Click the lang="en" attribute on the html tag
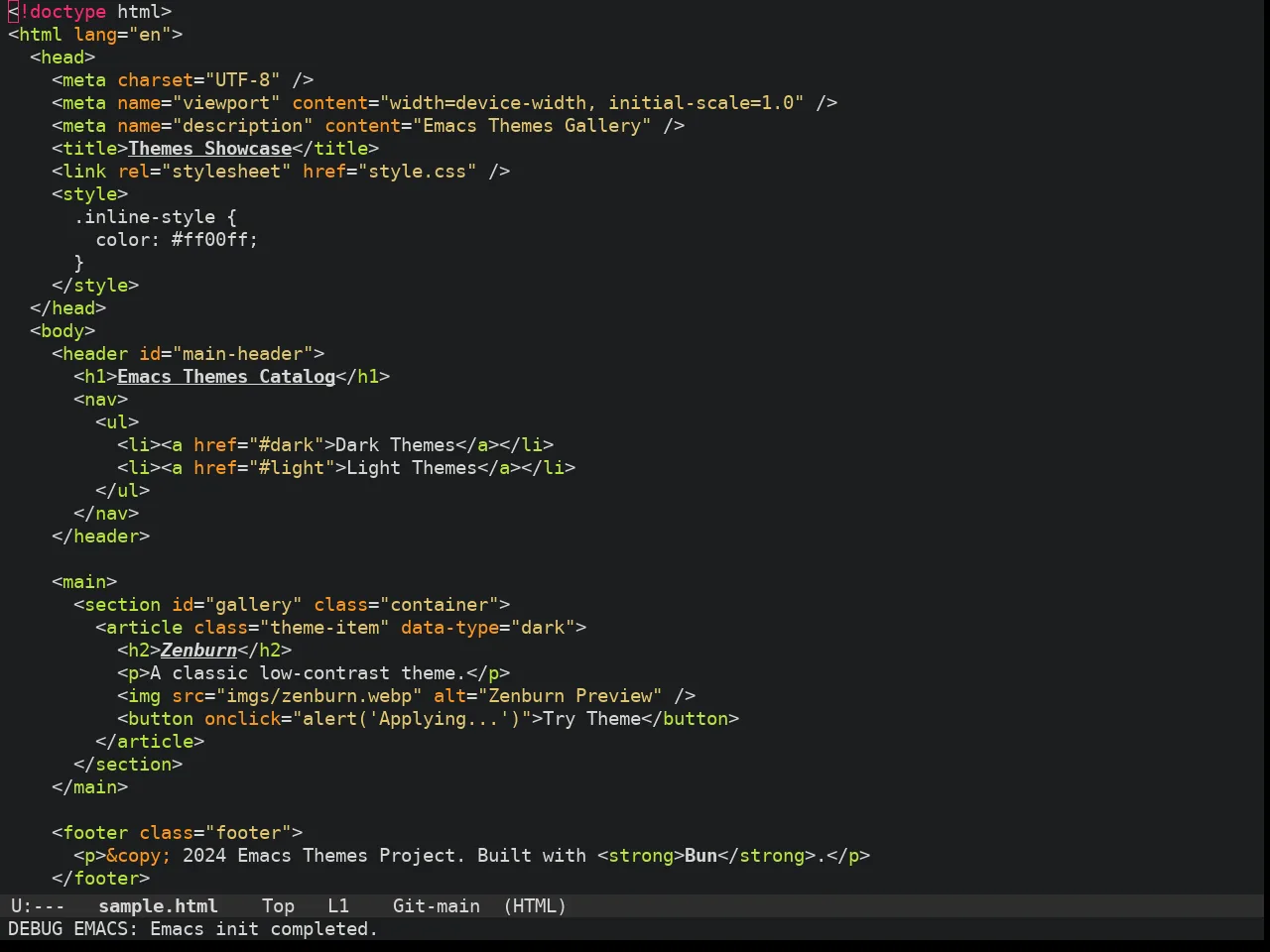This screenshot has width=1270, height=952. pos(123,34)
